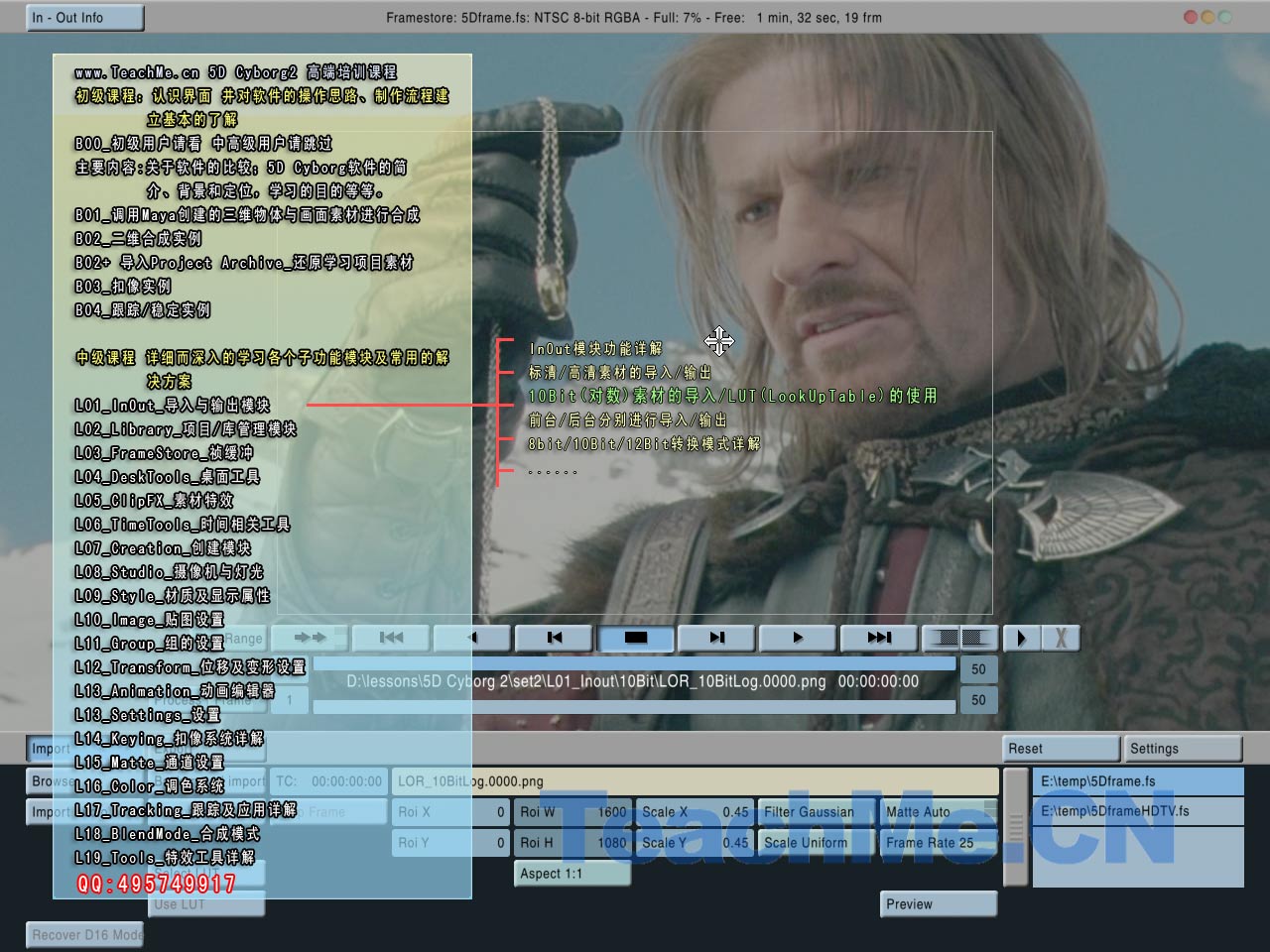This screenshot has width=1270, height=952.
Task: Click the file path text under the timeline
Action: (x=632, y=682)
